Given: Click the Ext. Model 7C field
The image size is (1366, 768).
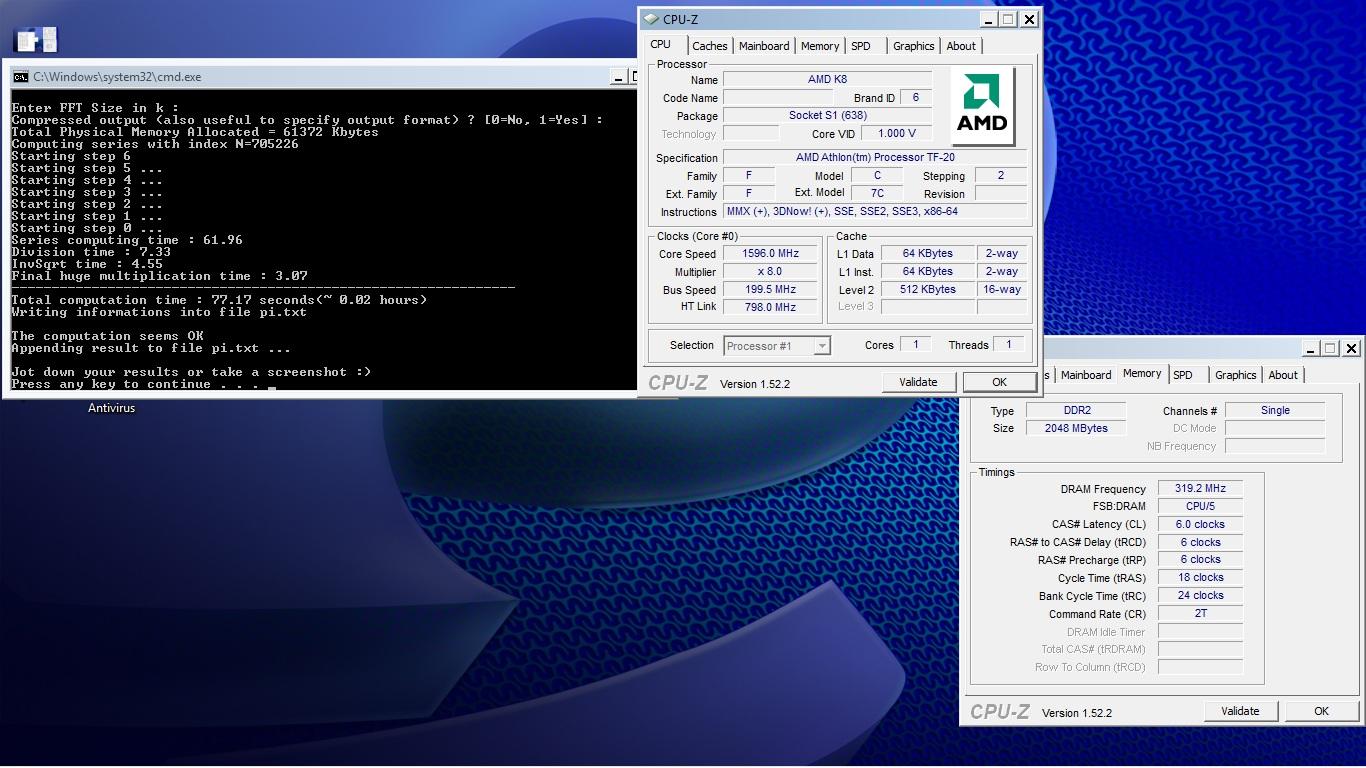Looking at the screenshot, I should [x=877, y=194].
